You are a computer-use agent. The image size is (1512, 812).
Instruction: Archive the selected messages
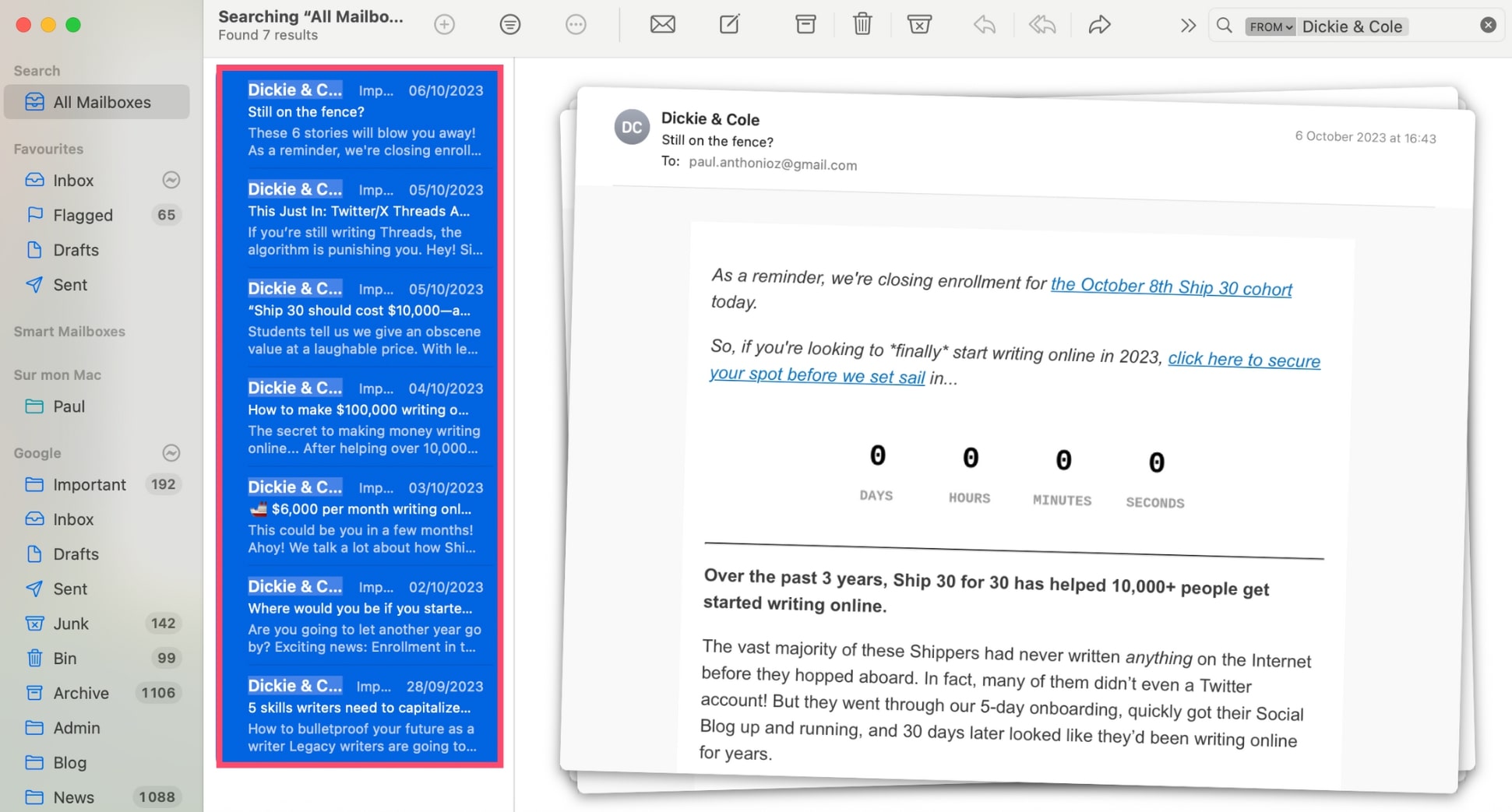805,25
